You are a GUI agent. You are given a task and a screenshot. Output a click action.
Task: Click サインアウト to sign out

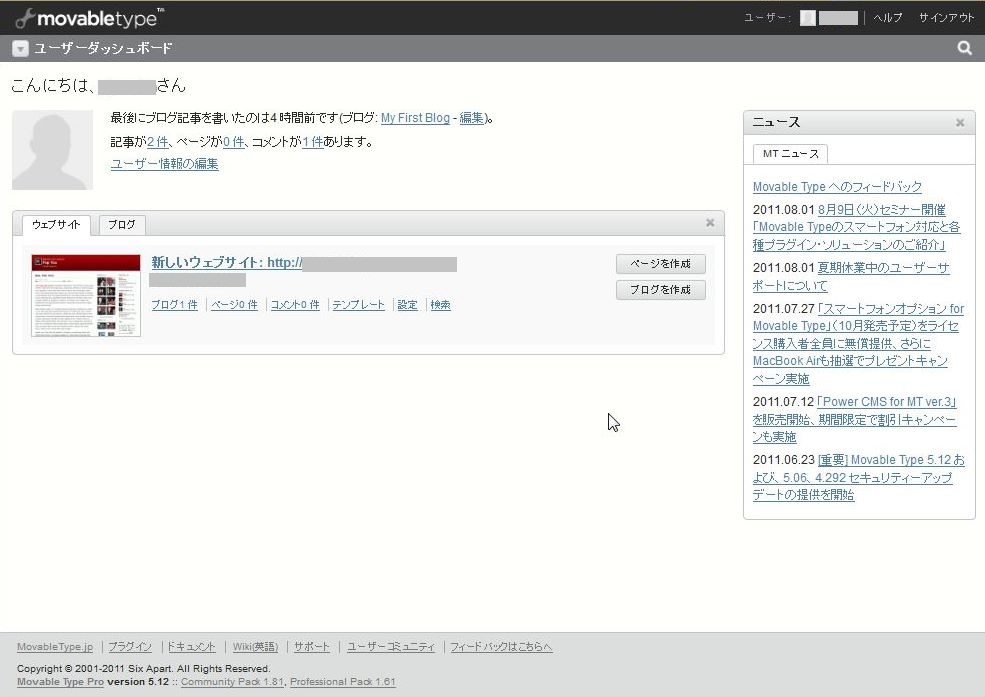click(x=946, y=18)
